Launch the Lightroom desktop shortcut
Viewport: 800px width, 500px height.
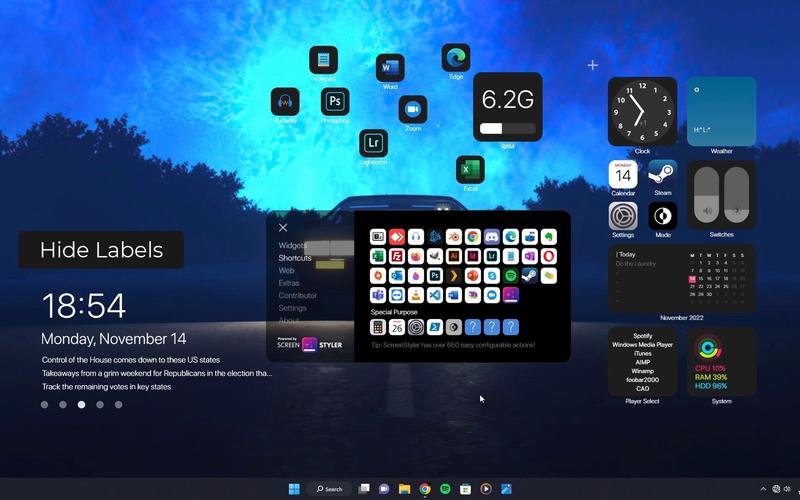pos(373,143)
